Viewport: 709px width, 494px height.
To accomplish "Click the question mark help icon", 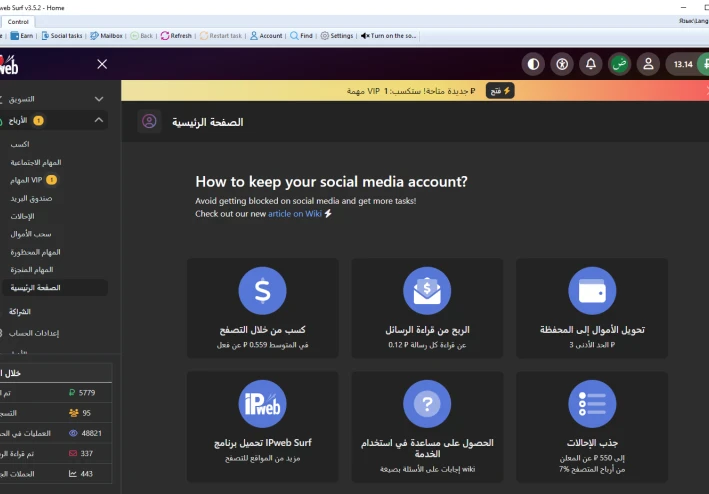I will (427, 404).
